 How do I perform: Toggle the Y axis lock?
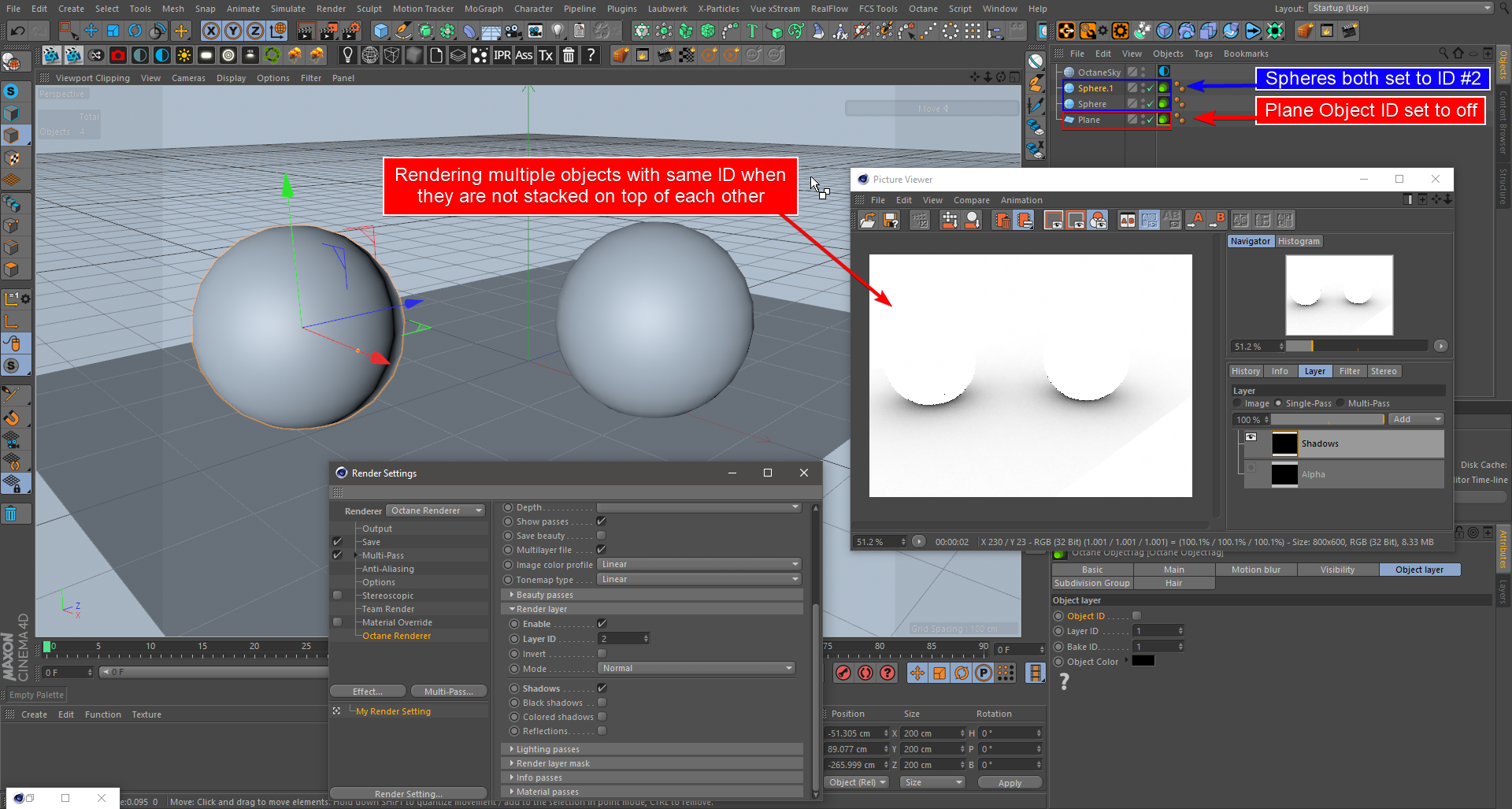pos(233,31)
